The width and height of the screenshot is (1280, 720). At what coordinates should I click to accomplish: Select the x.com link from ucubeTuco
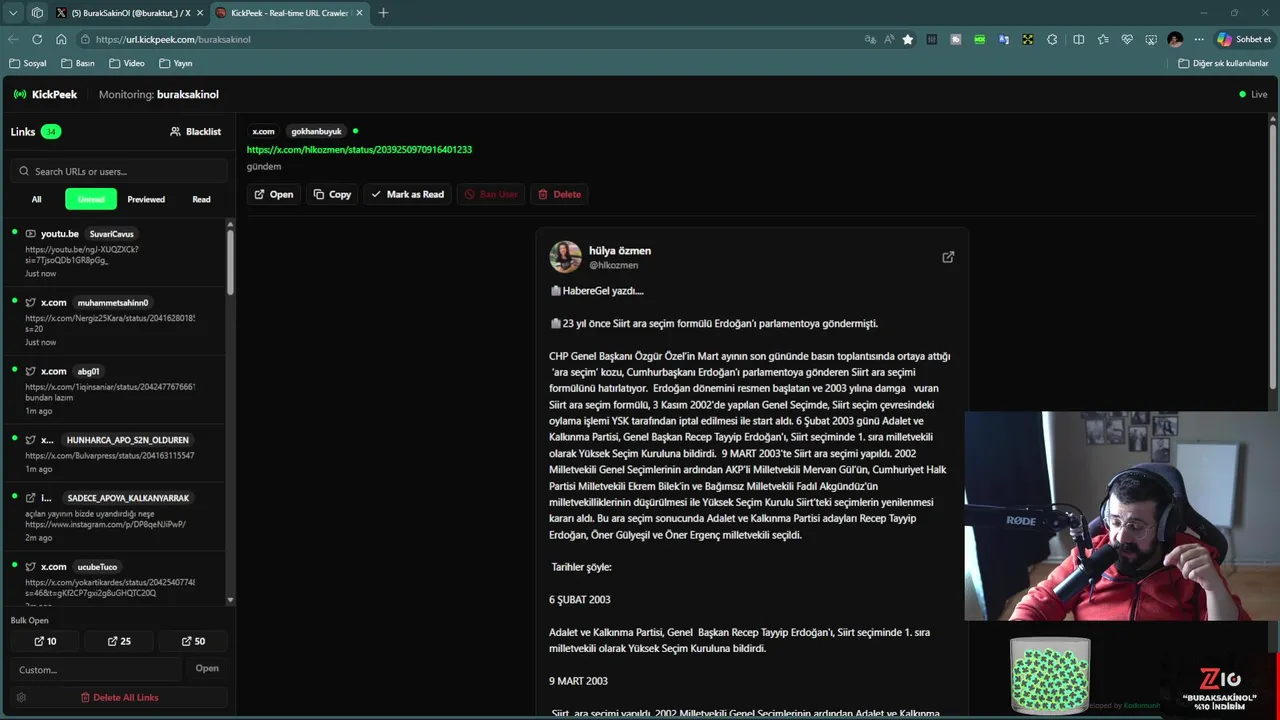[115, 578]
